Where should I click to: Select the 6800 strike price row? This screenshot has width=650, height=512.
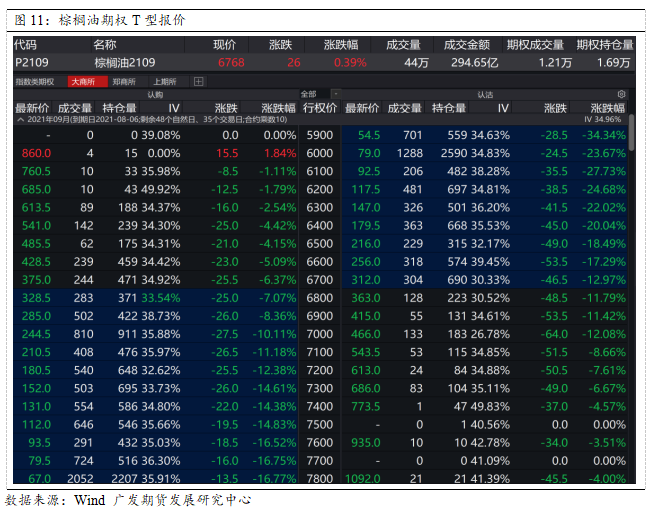tap(320, 298)
